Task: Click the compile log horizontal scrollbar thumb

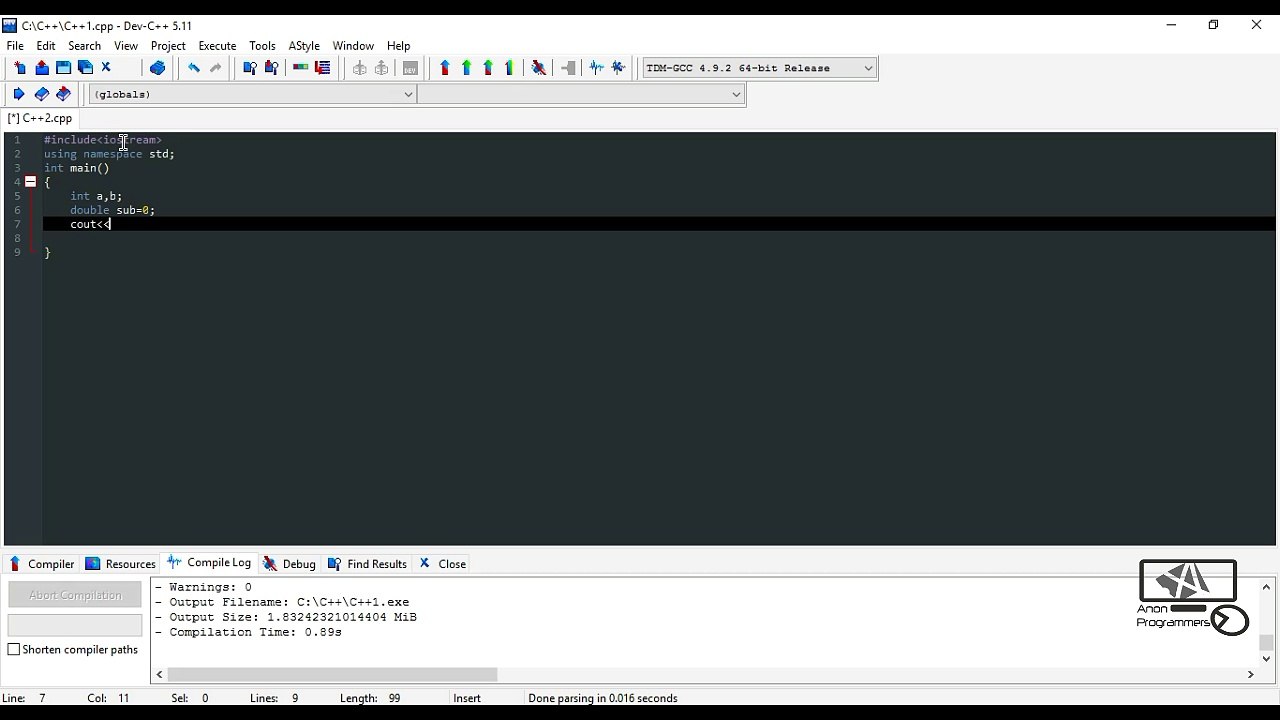Action: point(332,675)
